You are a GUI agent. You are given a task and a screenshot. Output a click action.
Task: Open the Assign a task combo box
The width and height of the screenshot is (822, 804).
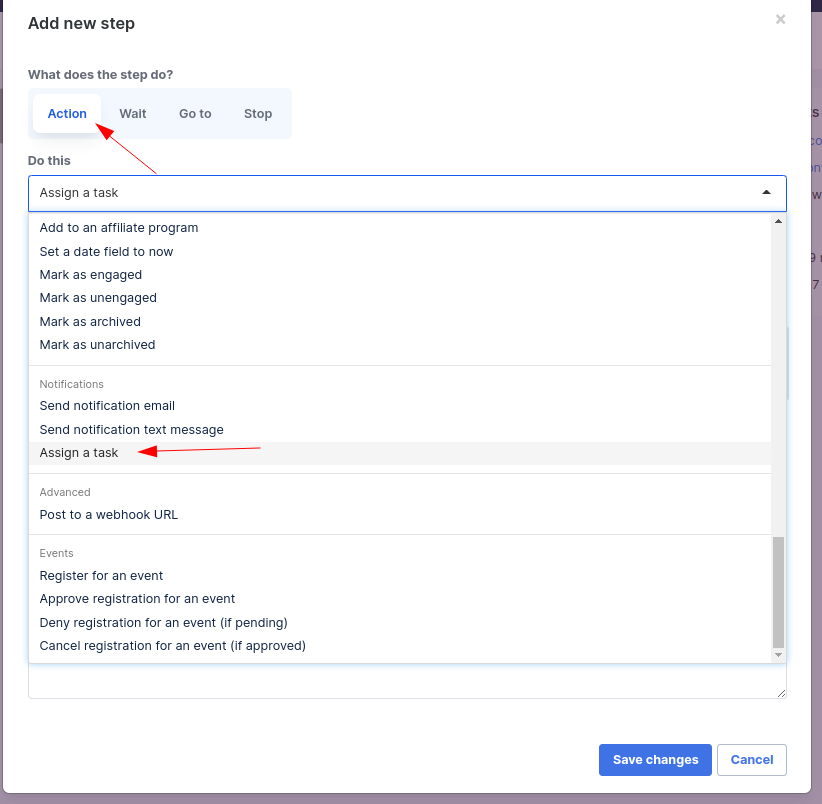click(407, 193)
